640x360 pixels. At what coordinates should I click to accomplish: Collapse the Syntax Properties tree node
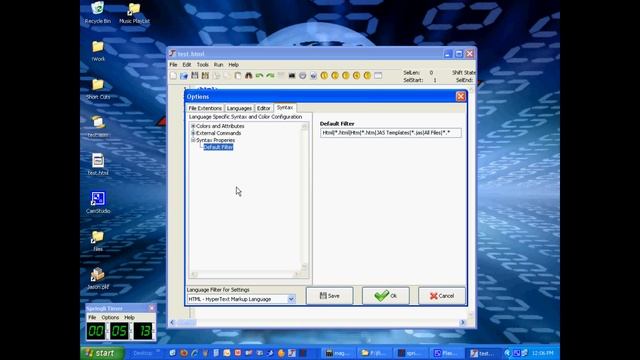[x=193, y=140]
